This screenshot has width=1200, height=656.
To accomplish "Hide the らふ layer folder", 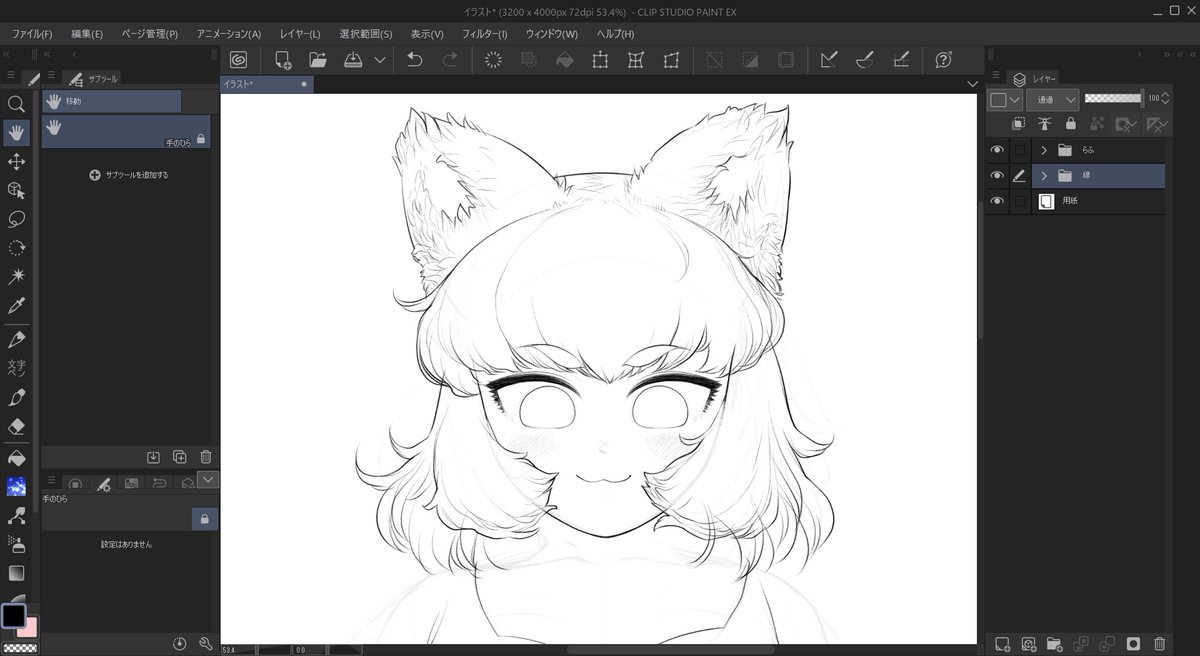I will point(996,149).
